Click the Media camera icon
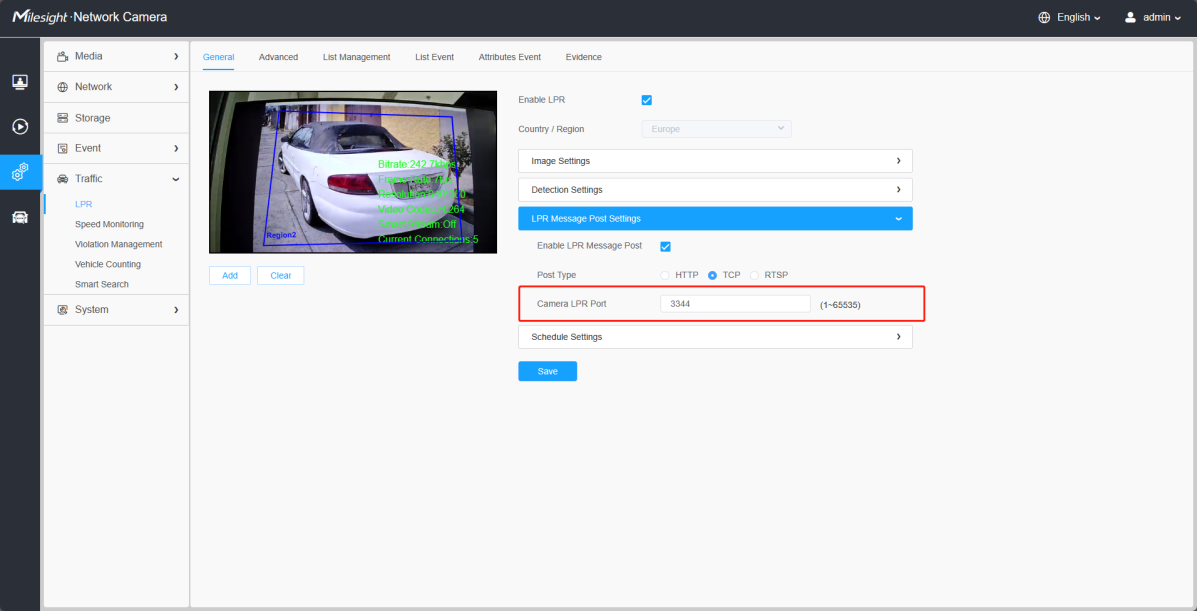 [x=63, y=57]
